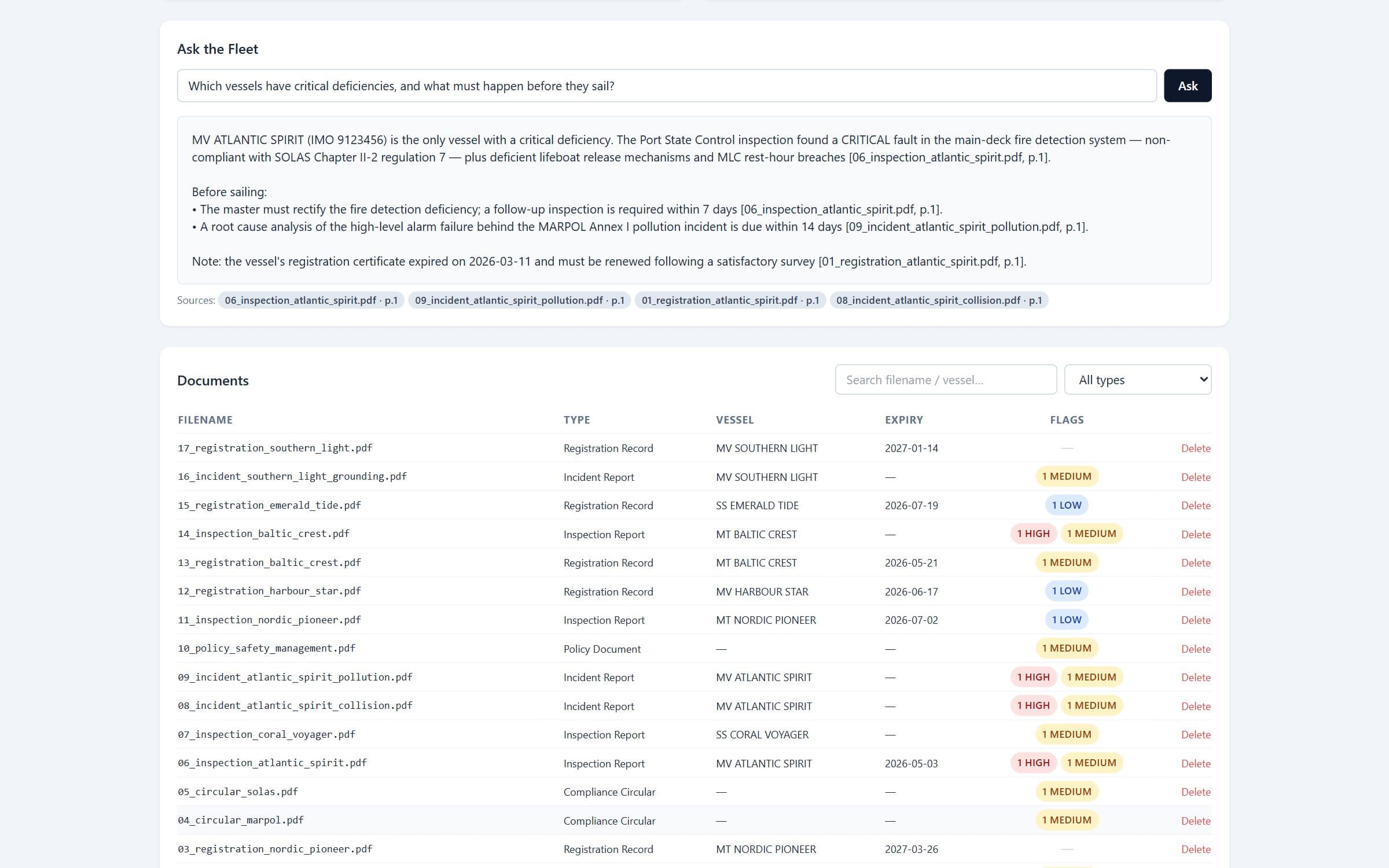Delete 08_incident_atlantic_spirit_collision.pdf row
Viewport: 1389px width, 868px height.
(x=1196, y=706)
